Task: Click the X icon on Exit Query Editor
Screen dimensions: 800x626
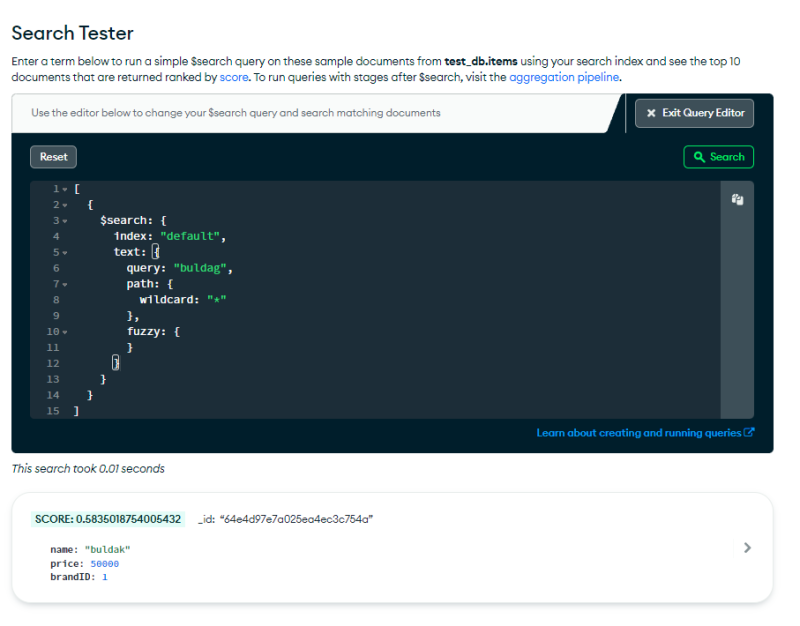Action: [x=651, y=113]
